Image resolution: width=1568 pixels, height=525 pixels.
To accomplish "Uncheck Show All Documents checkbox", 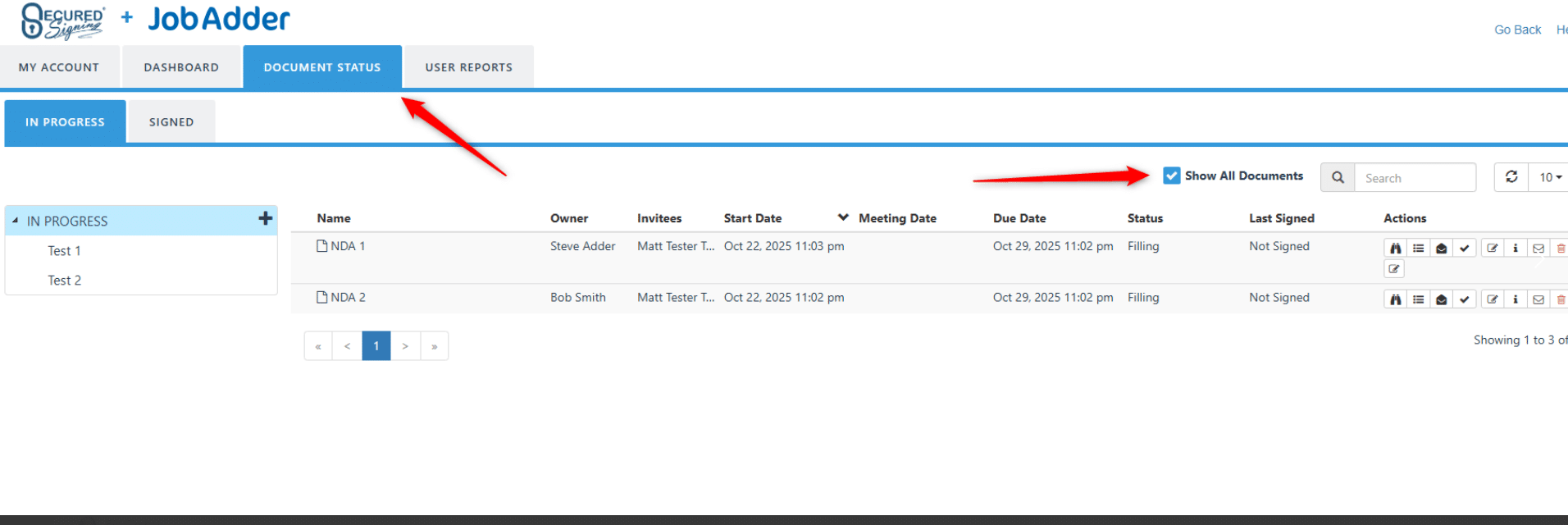I will coord(1172,176).
